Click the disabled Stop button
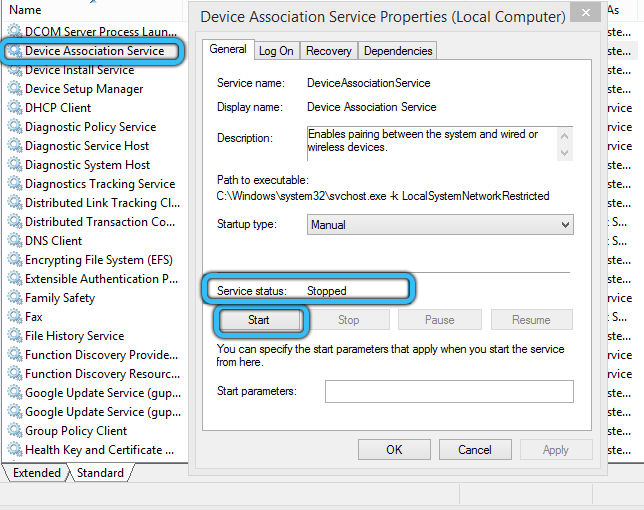644x510 pixels. pyautogui.click(x=348, y=320)
